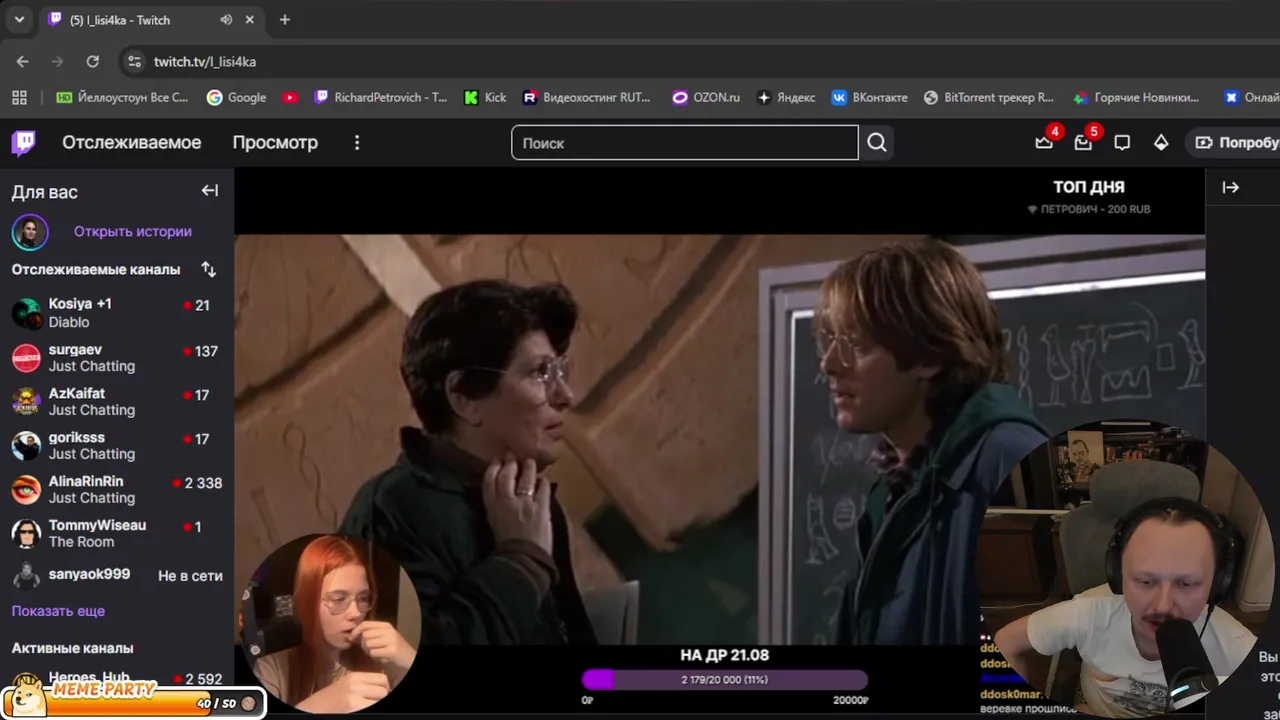Click Показать еще under followed channels
1280x720 pixels.
coord(58,611)
